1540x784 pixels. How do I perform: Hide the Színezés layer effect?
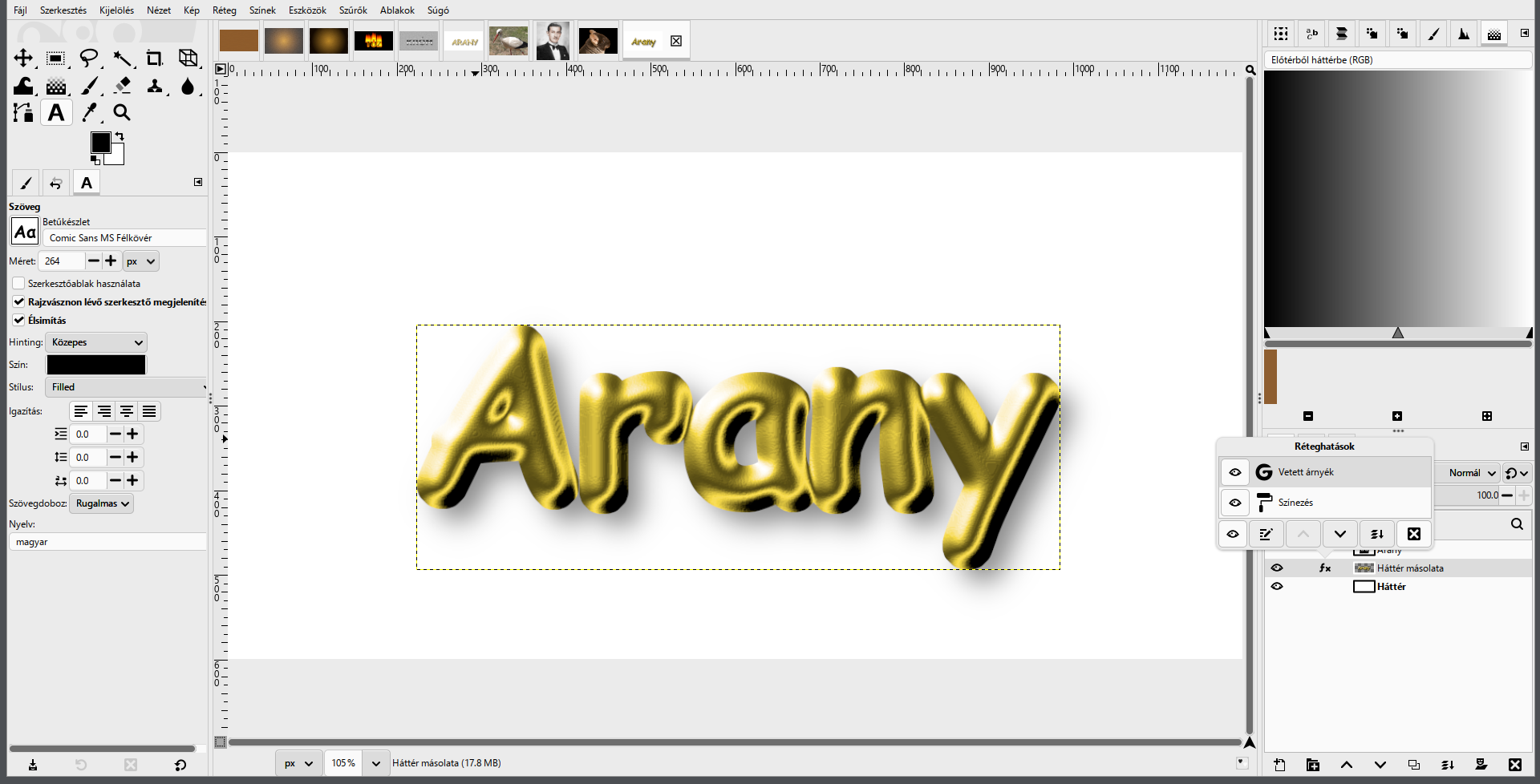1235,503
